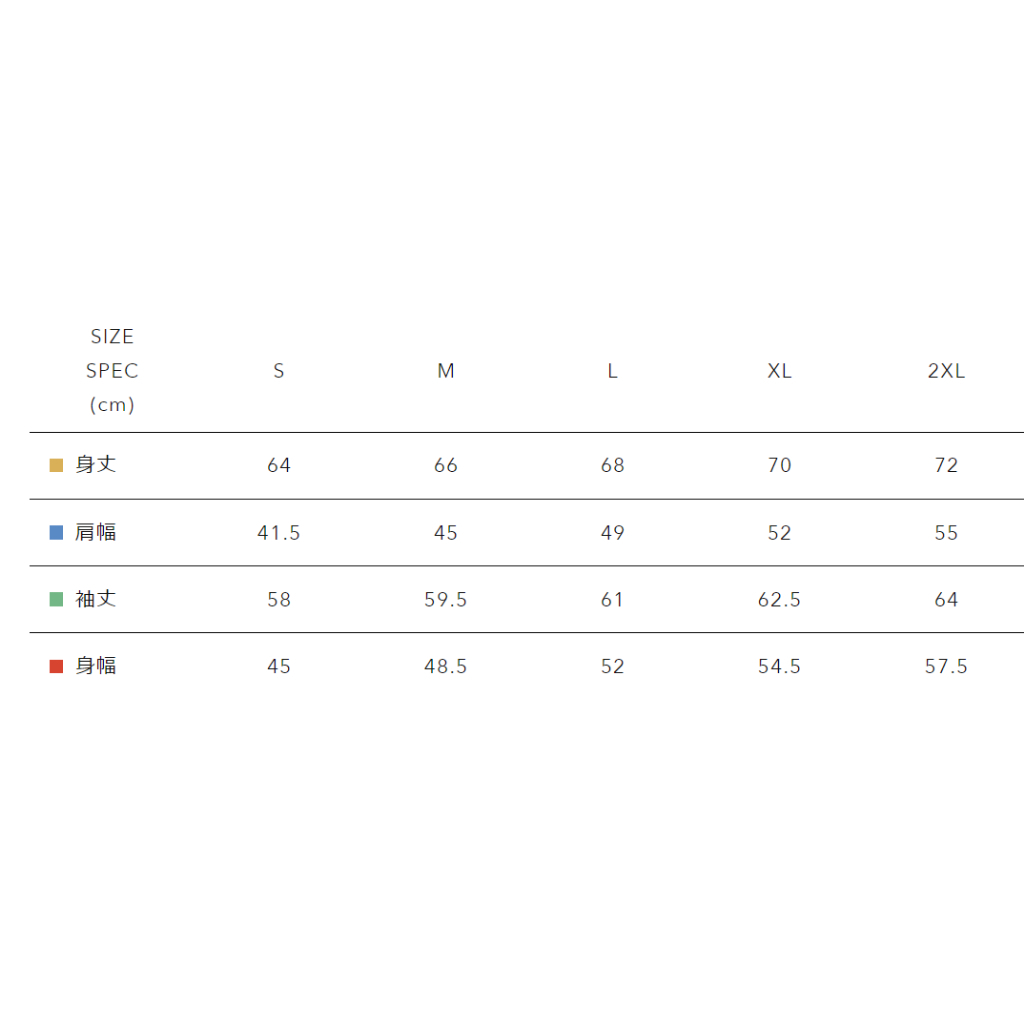Screen dimensions: 1024x1024
Task: Click the SIZE SPEC (cm) header label
Action: [x=112, y=371]
